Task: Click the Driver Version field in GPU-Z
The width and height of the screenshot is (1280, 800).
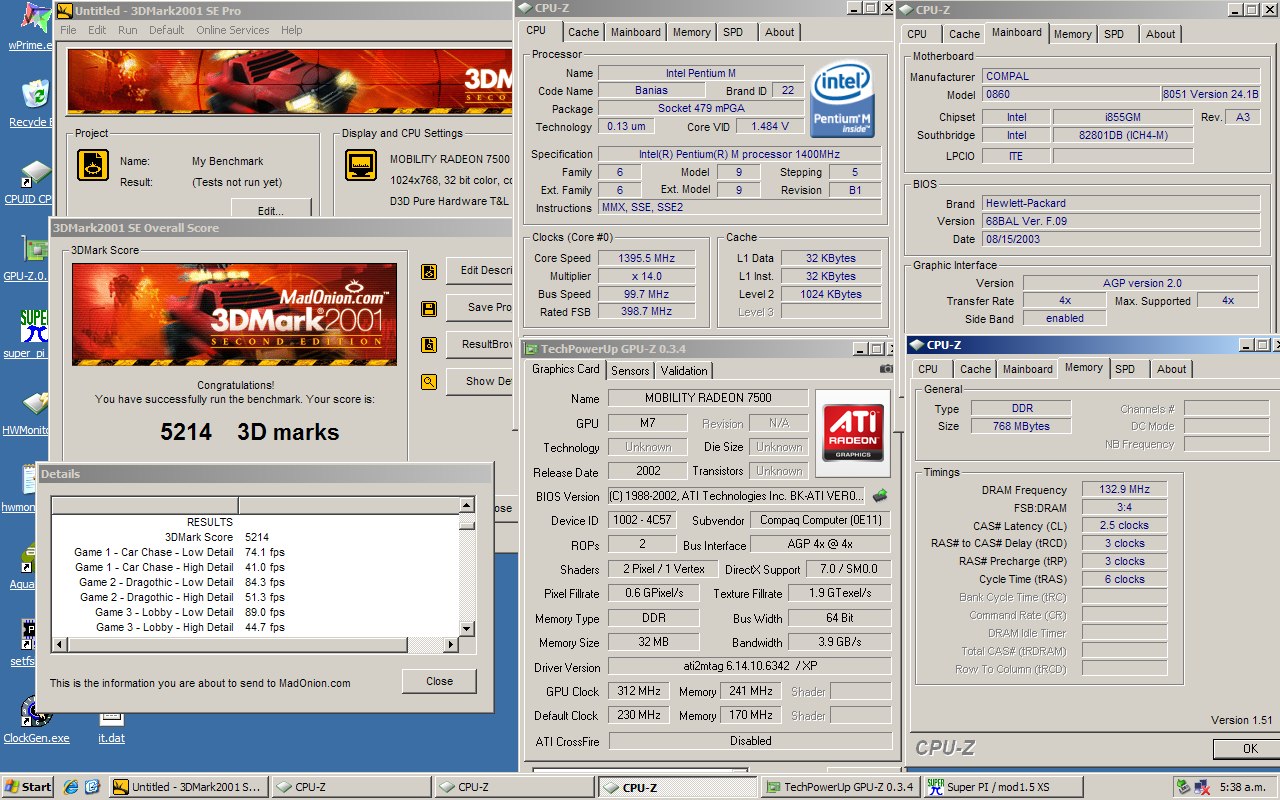Action: pyautogui.click(x=749, y=668)
